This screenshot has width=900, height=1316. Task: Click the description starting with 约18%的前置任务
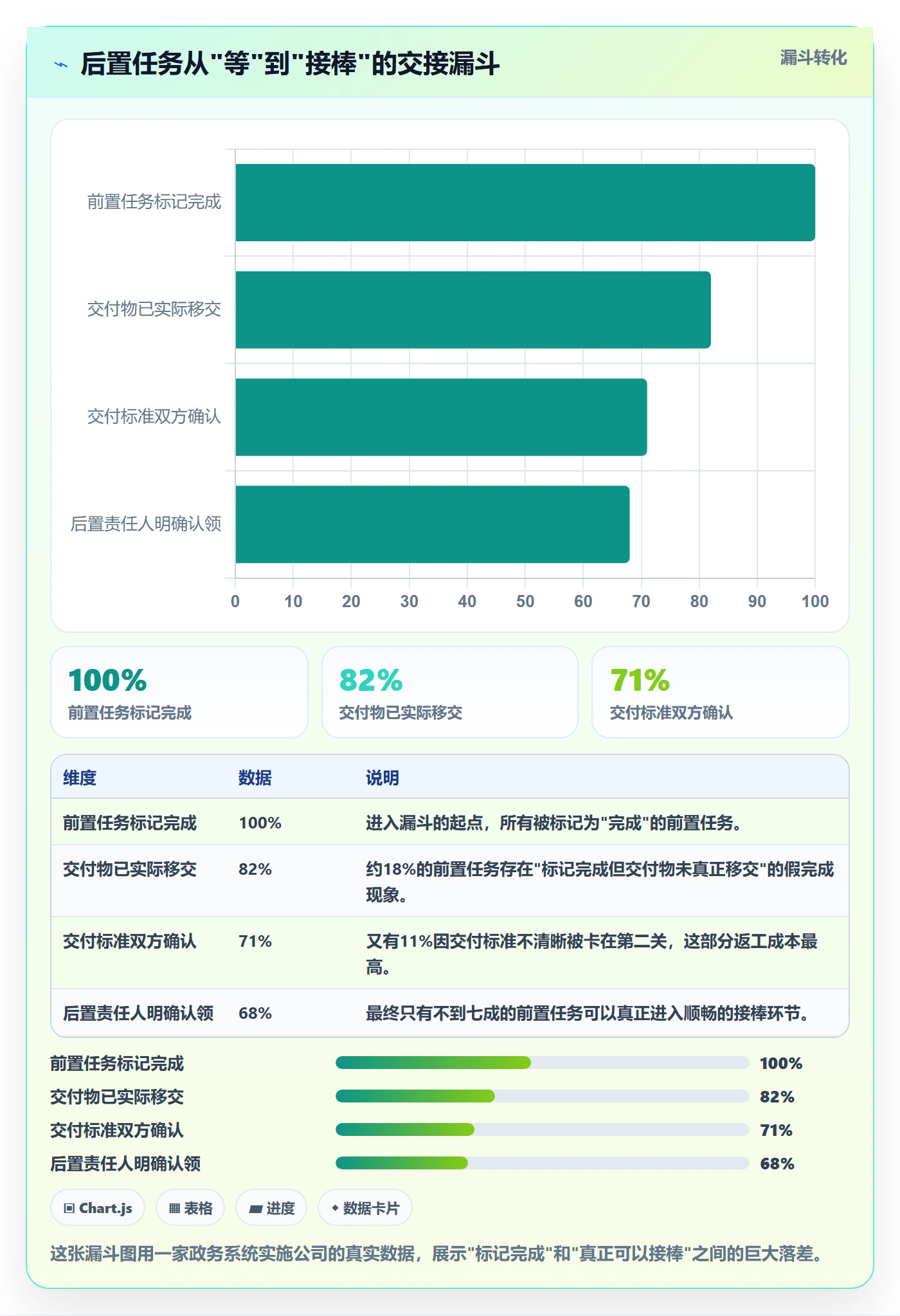coord(600,882)
